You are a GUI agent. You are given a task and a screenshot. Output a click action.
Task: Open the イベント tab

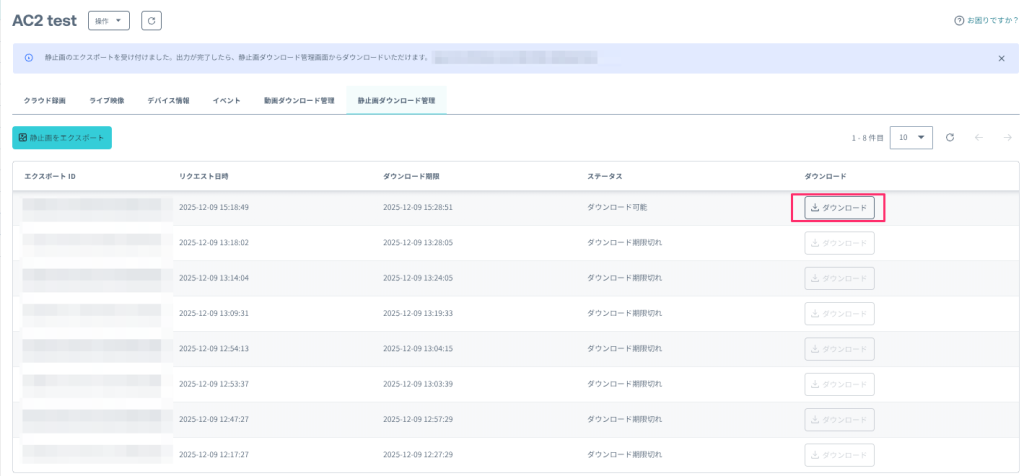226,101
